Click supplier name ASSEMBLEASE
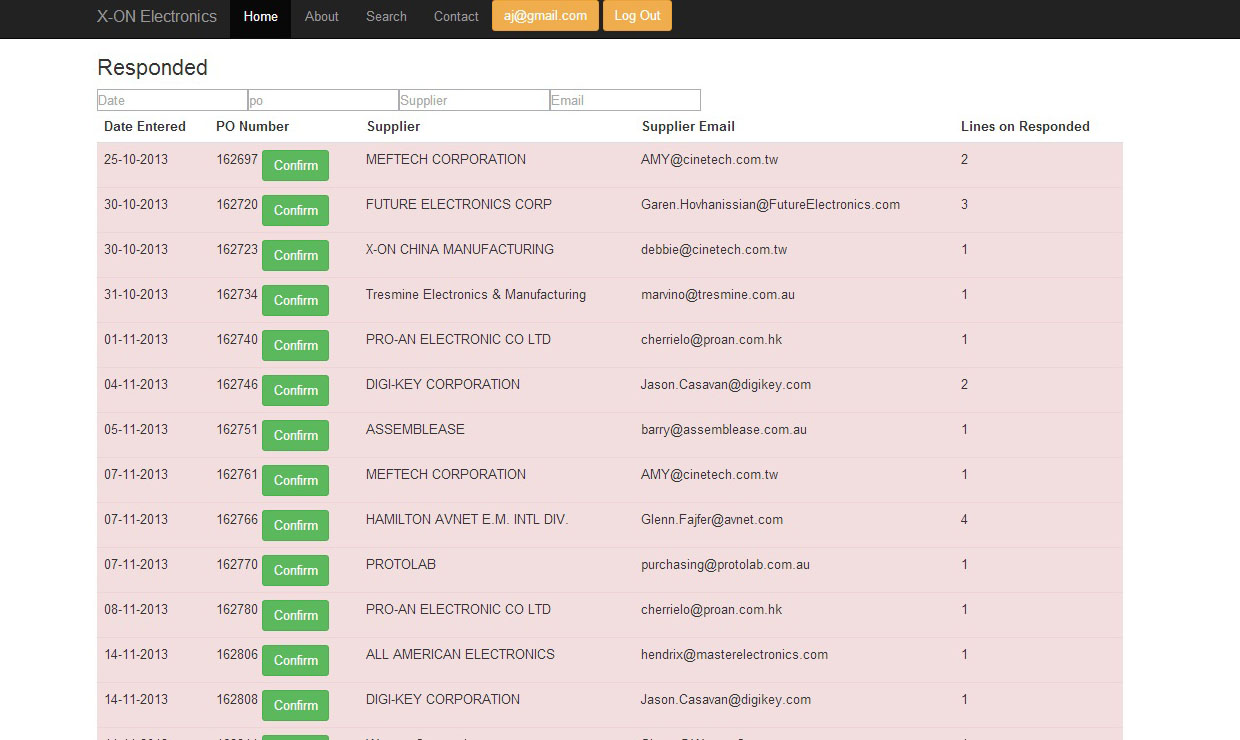This screenshot has width=1240, height=740. pos(415,429)
